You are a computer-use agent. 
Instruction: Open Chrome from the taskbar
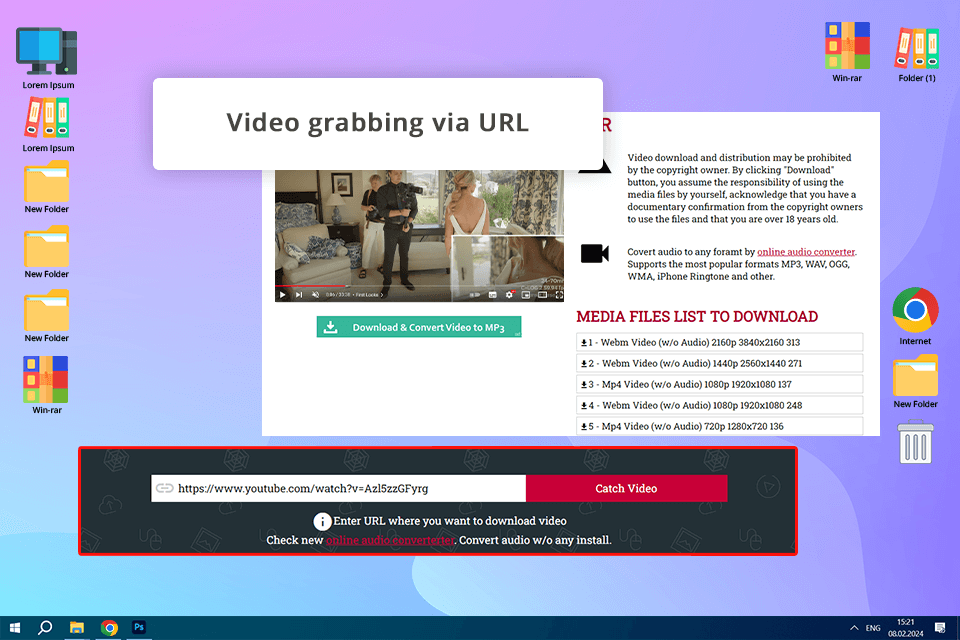109,628
